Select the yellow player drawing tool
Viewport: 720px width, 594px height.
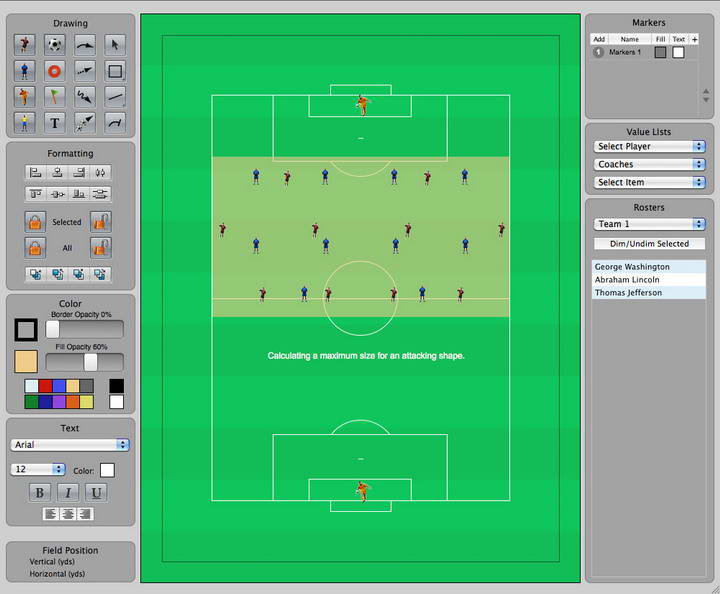pos(25,123)
